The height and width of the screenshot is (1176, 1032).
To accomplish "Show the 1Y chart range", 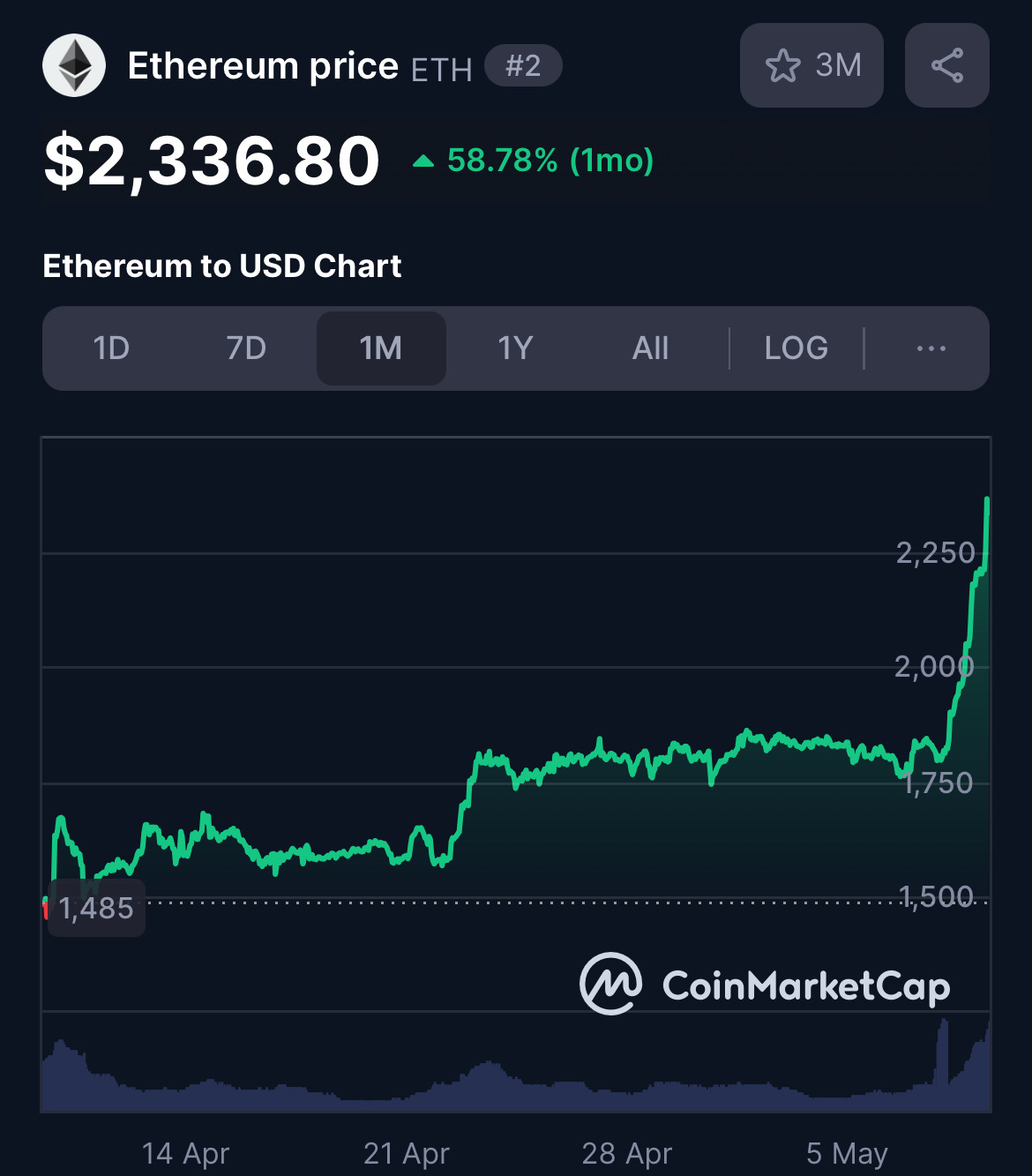I will (x=515, y=348).
